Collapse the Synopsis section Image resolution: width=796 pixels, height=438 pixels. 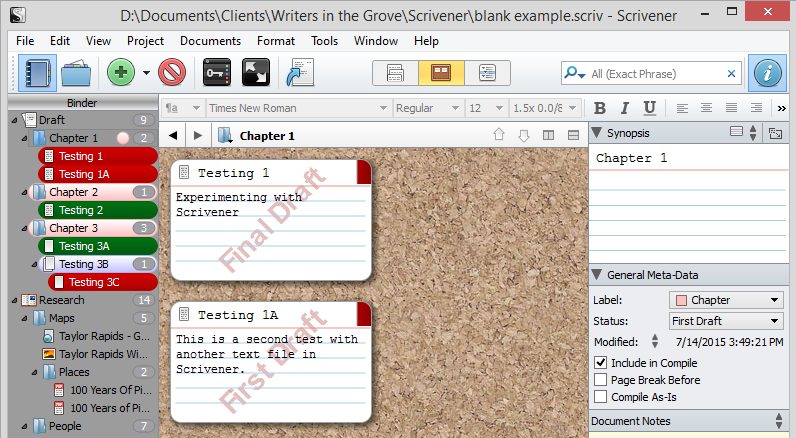pos(597,132)
